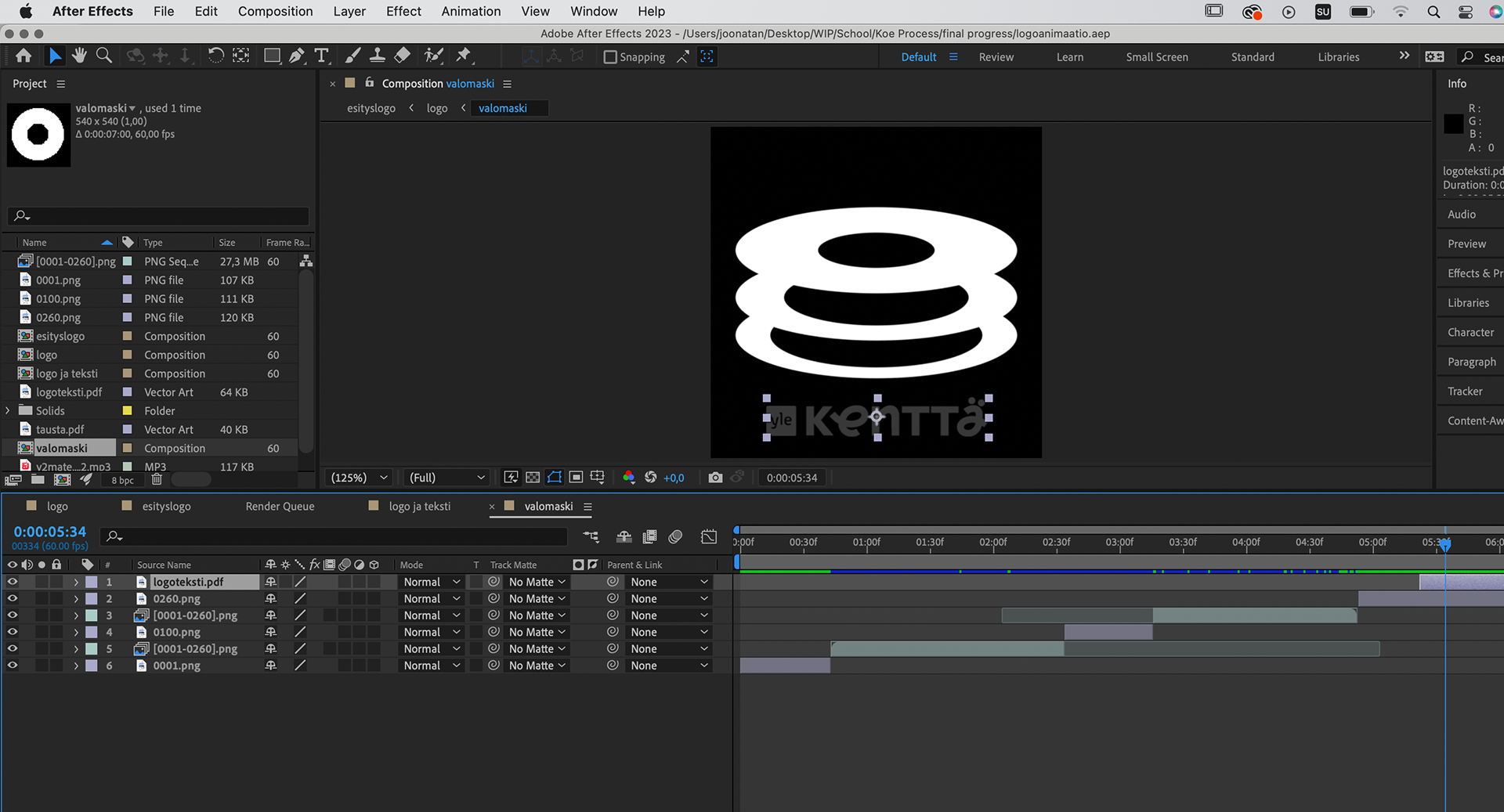Click the reset exposure icon
The width and height of the screenshot is (1504, 812).
coord(650,478)
